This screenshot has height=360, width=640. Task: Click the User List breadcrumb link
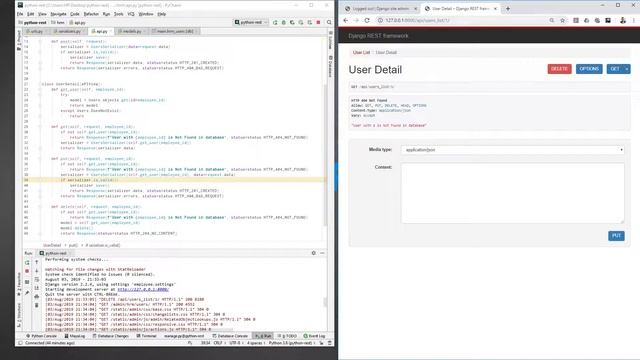(361, 52)
